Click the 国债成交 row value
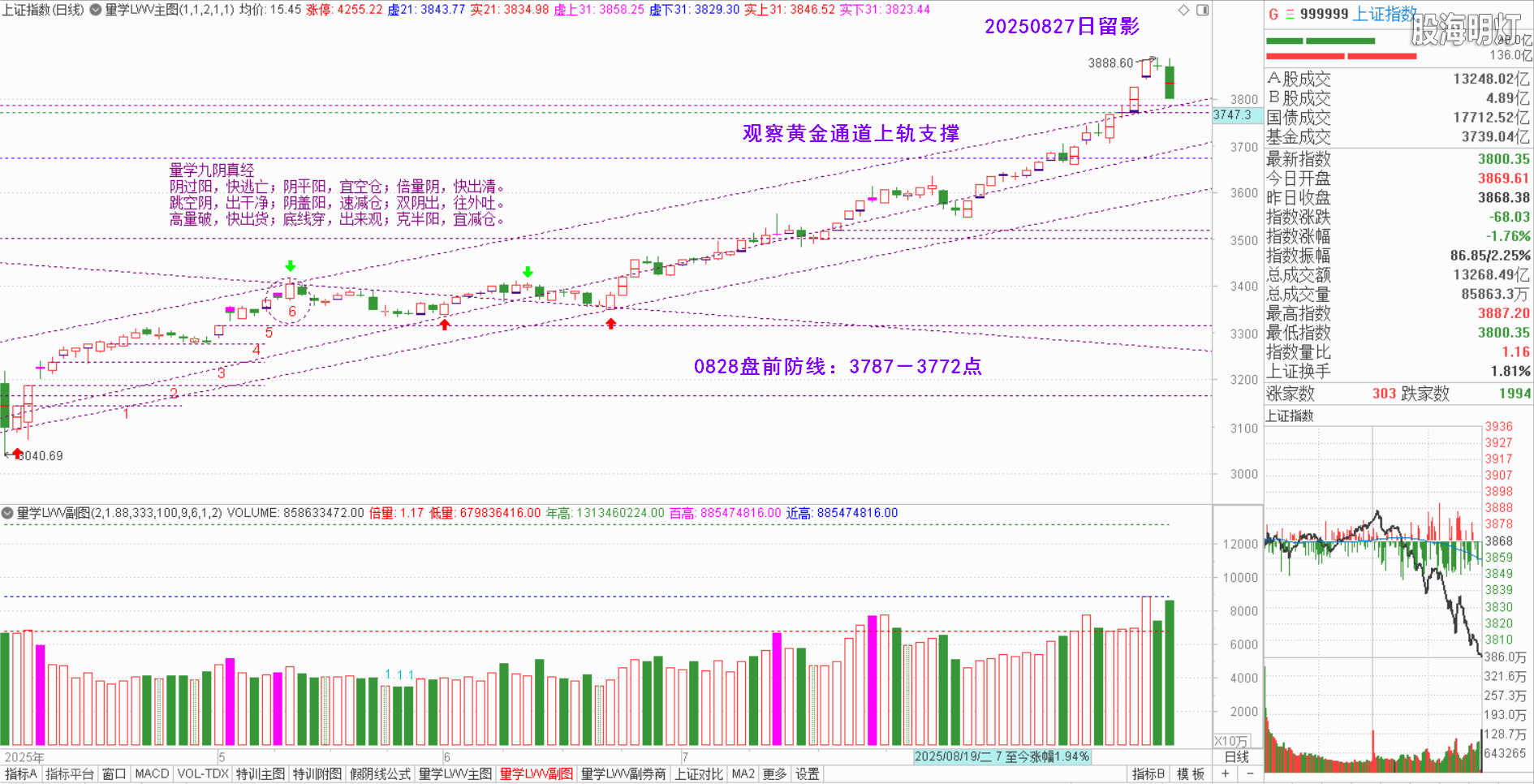Screen dimensions: 1534x784 (x=1492, y=118)
